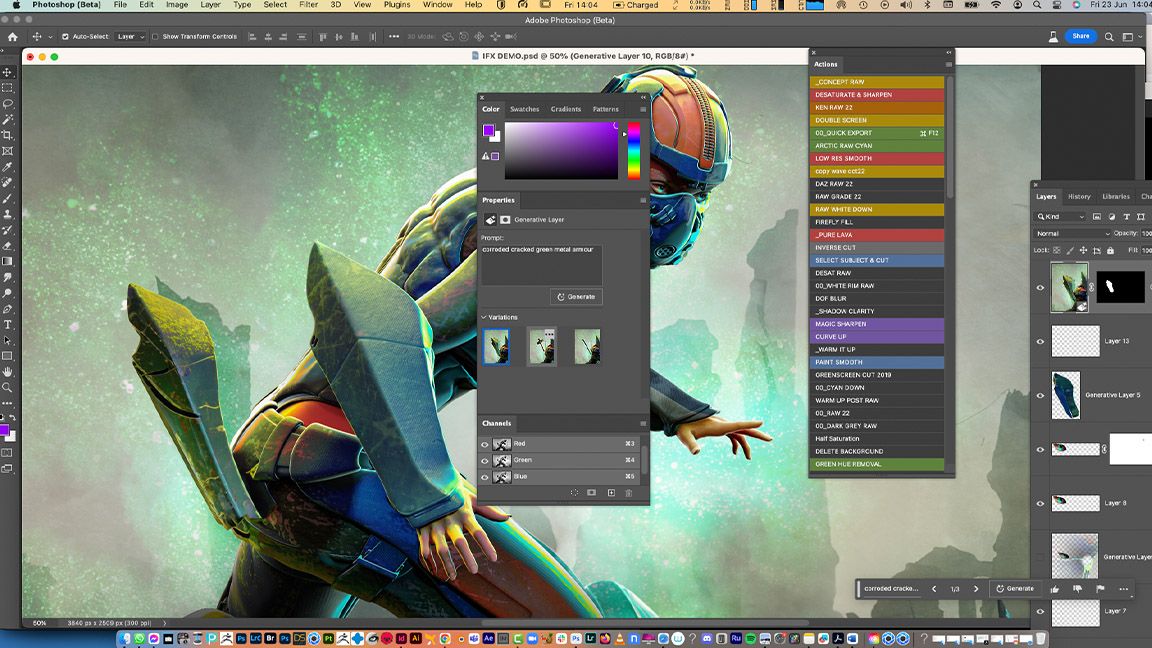Select the Gradient tool

coord(7,262)
